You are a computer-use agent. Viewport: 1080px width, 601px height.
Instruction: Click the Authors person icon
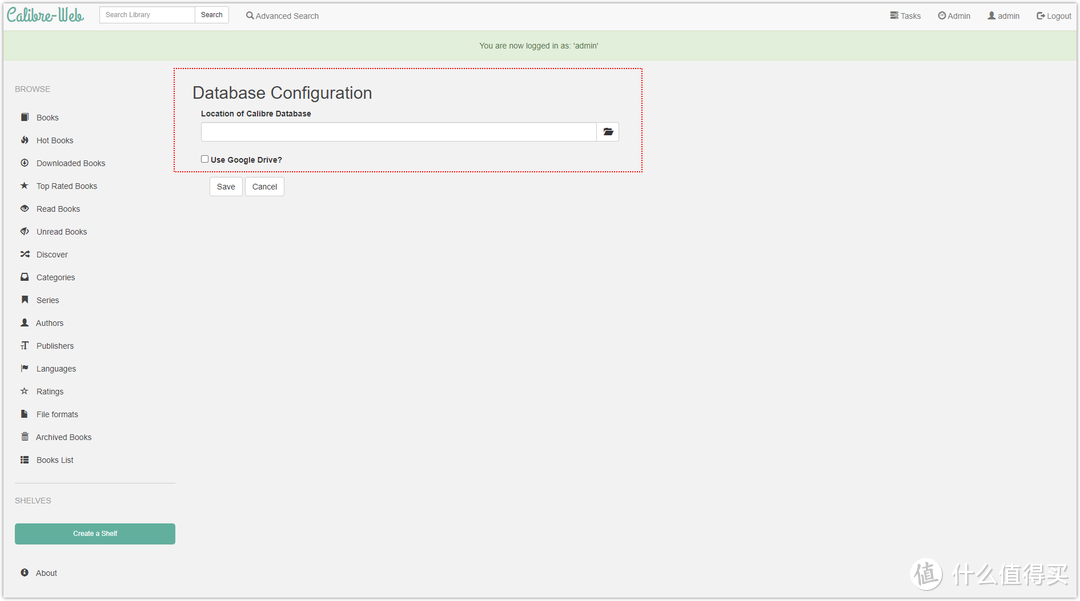point(25,322)
